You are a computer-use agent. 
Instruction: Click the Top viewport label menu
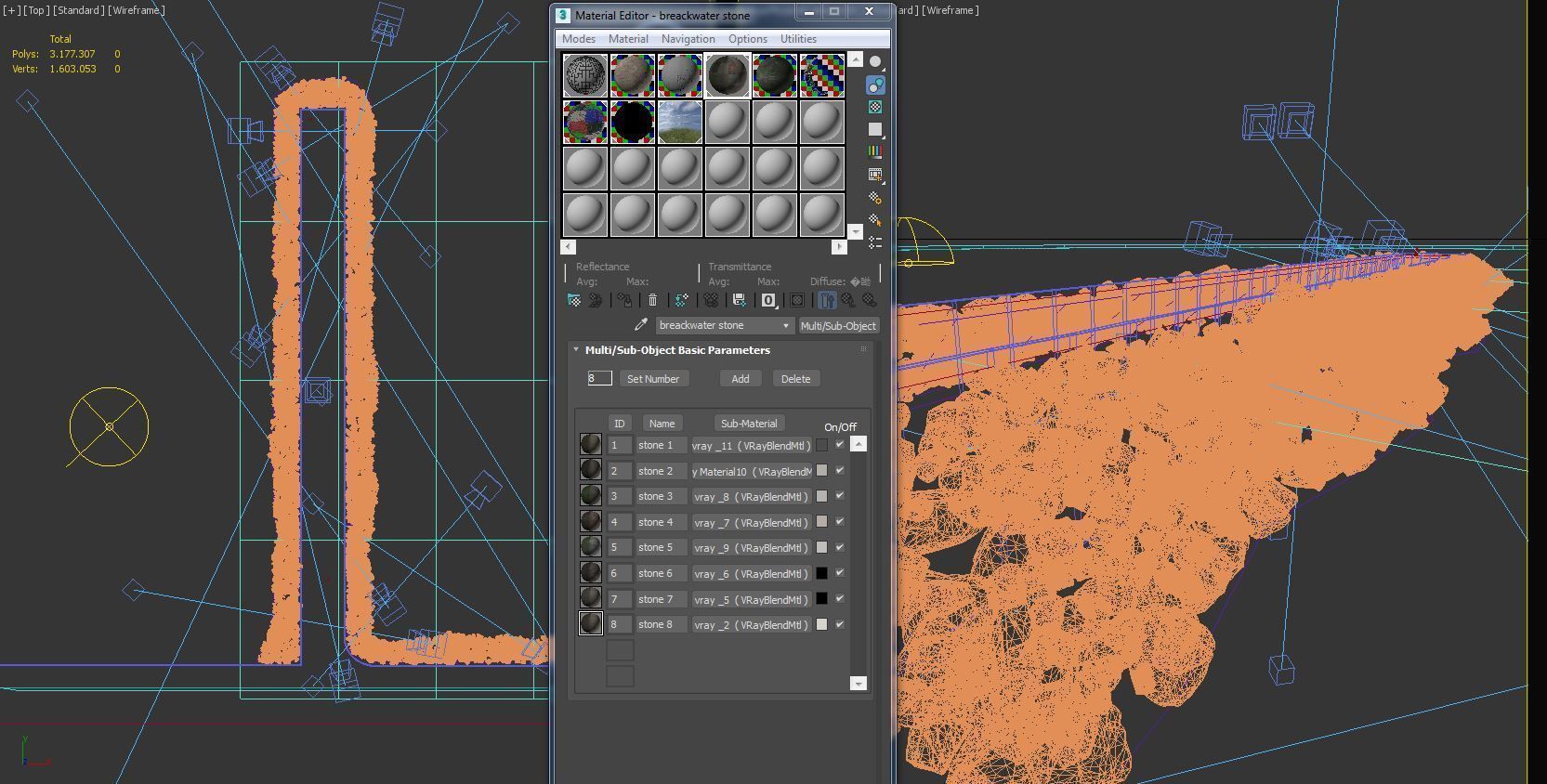[36, 10]
